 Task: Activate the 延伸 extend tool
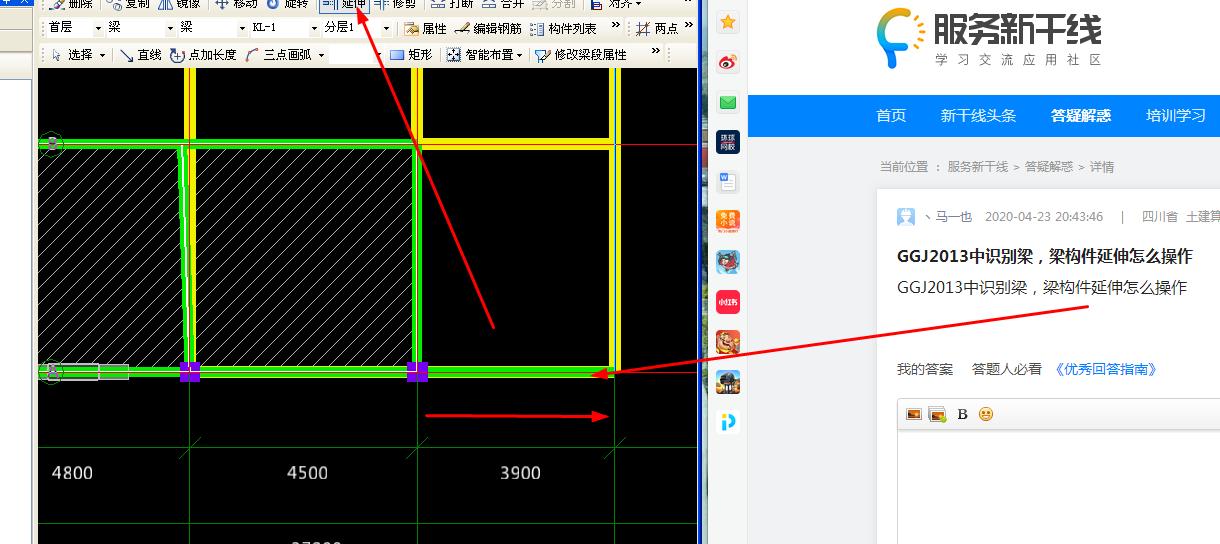(x=343, y=4)
